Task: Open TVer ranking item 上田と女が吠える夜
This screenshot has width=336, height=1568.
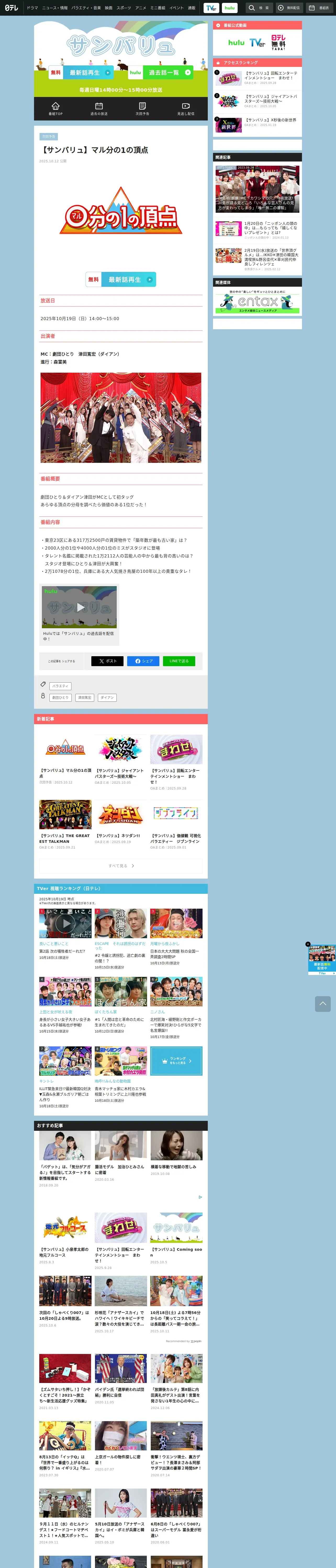Action: pyautogui.click(x=65, y=1006)
